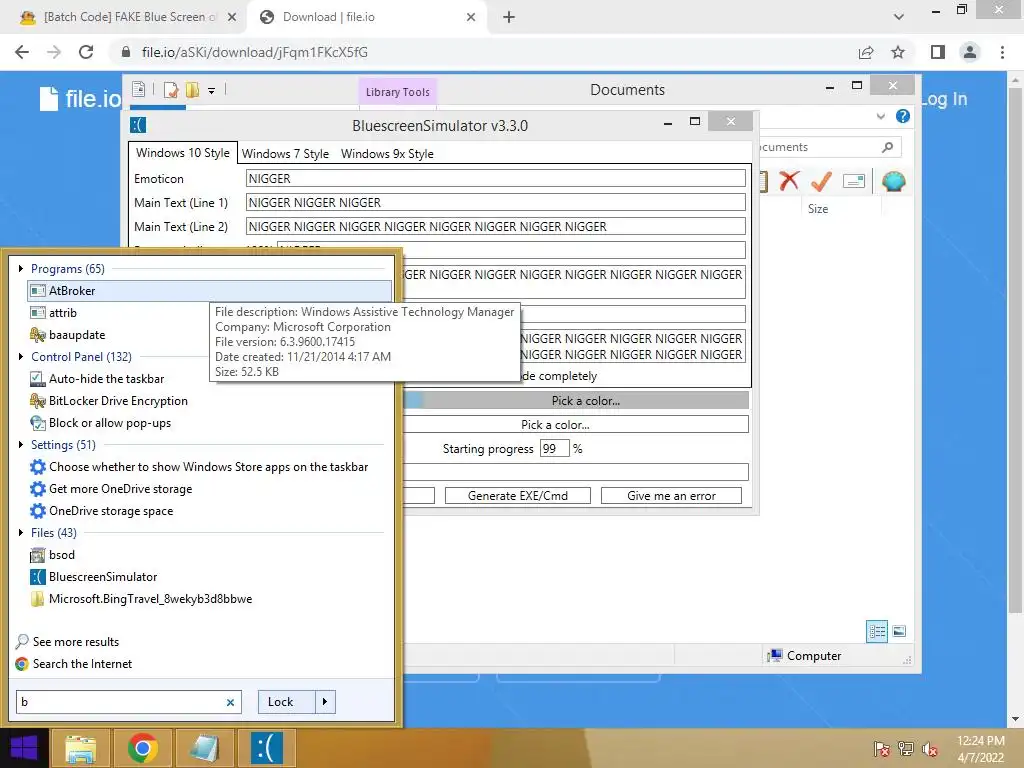Open the Chrome profile avatar
The height and width of the screenshot is (768, 1024).
(x=970, y=52)
